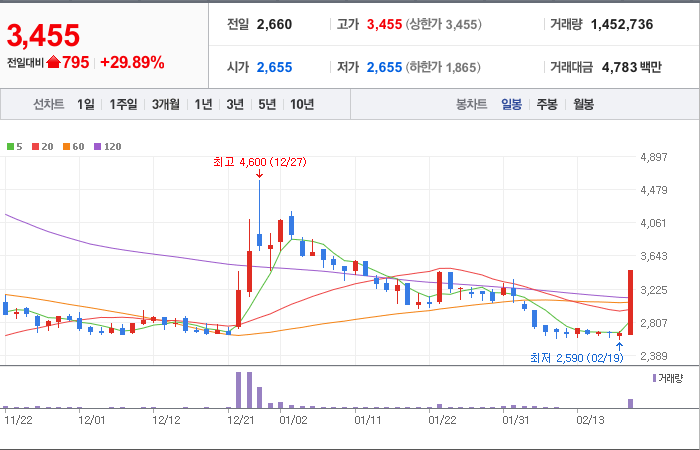This screenshot has width=700, height=450.
Task: Click the 01/02 date axis label
Action: [x=294, y=420]
